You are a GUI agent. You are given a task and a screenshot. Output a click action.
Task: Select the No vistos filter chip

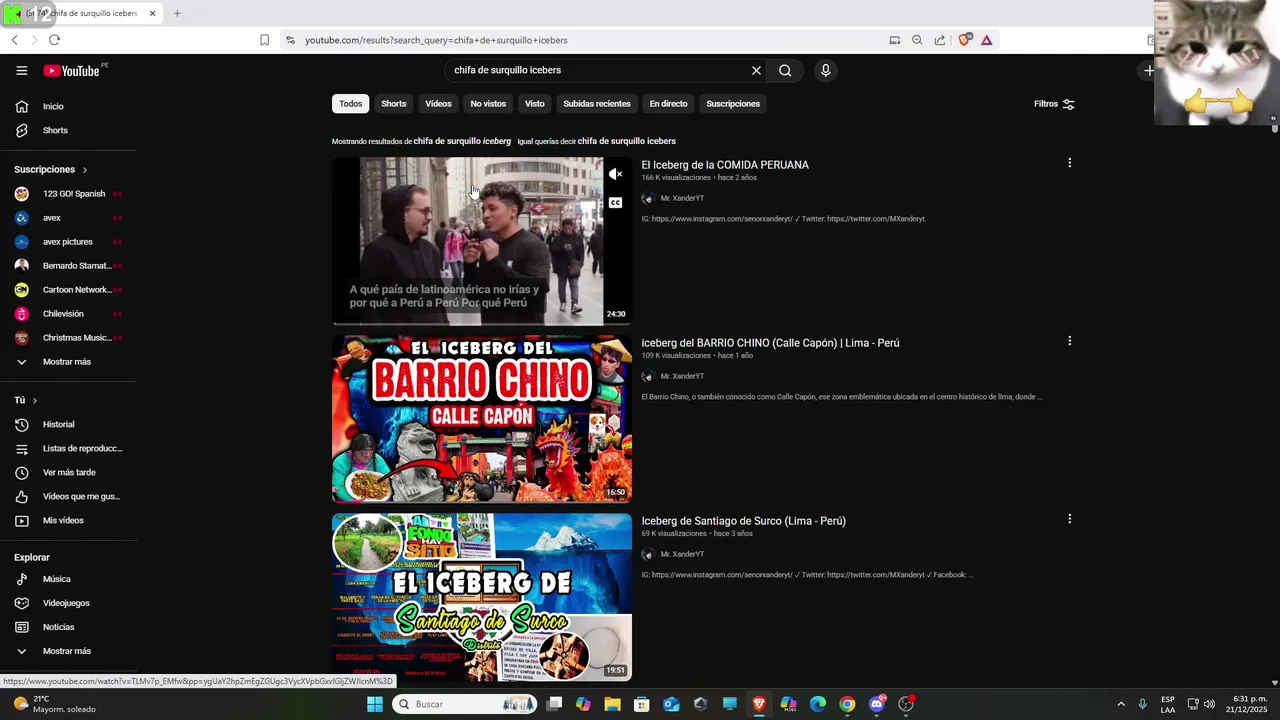[x=488, y=104]
